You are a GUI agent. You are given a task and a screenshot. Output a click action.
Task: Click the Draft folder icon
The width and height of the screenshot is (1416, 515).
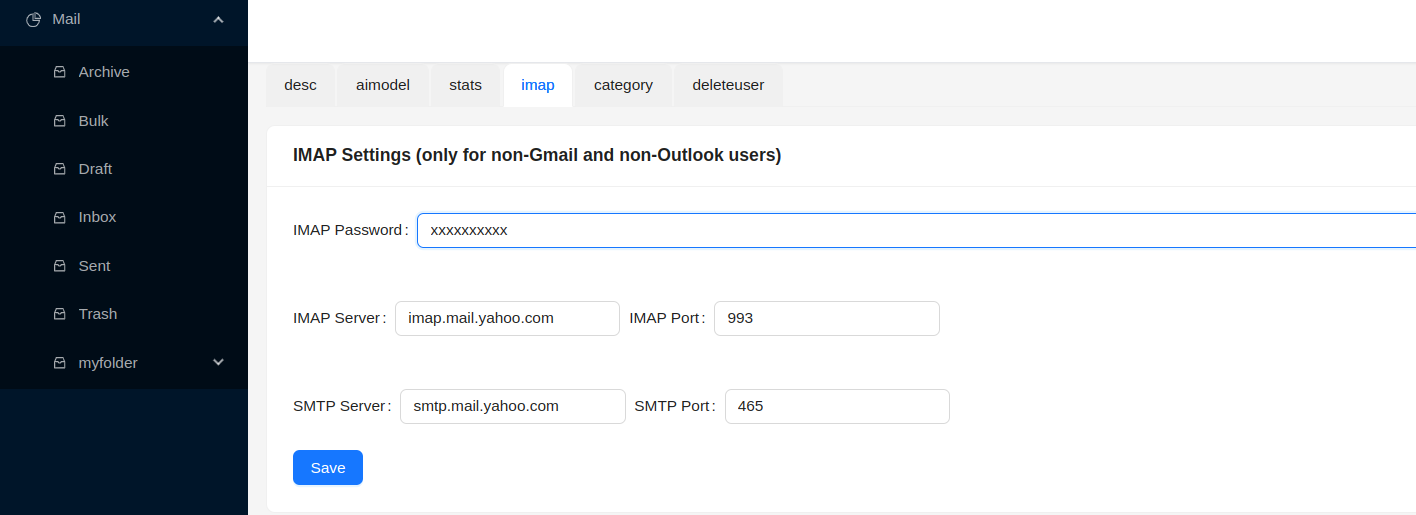tap(59, 169)
